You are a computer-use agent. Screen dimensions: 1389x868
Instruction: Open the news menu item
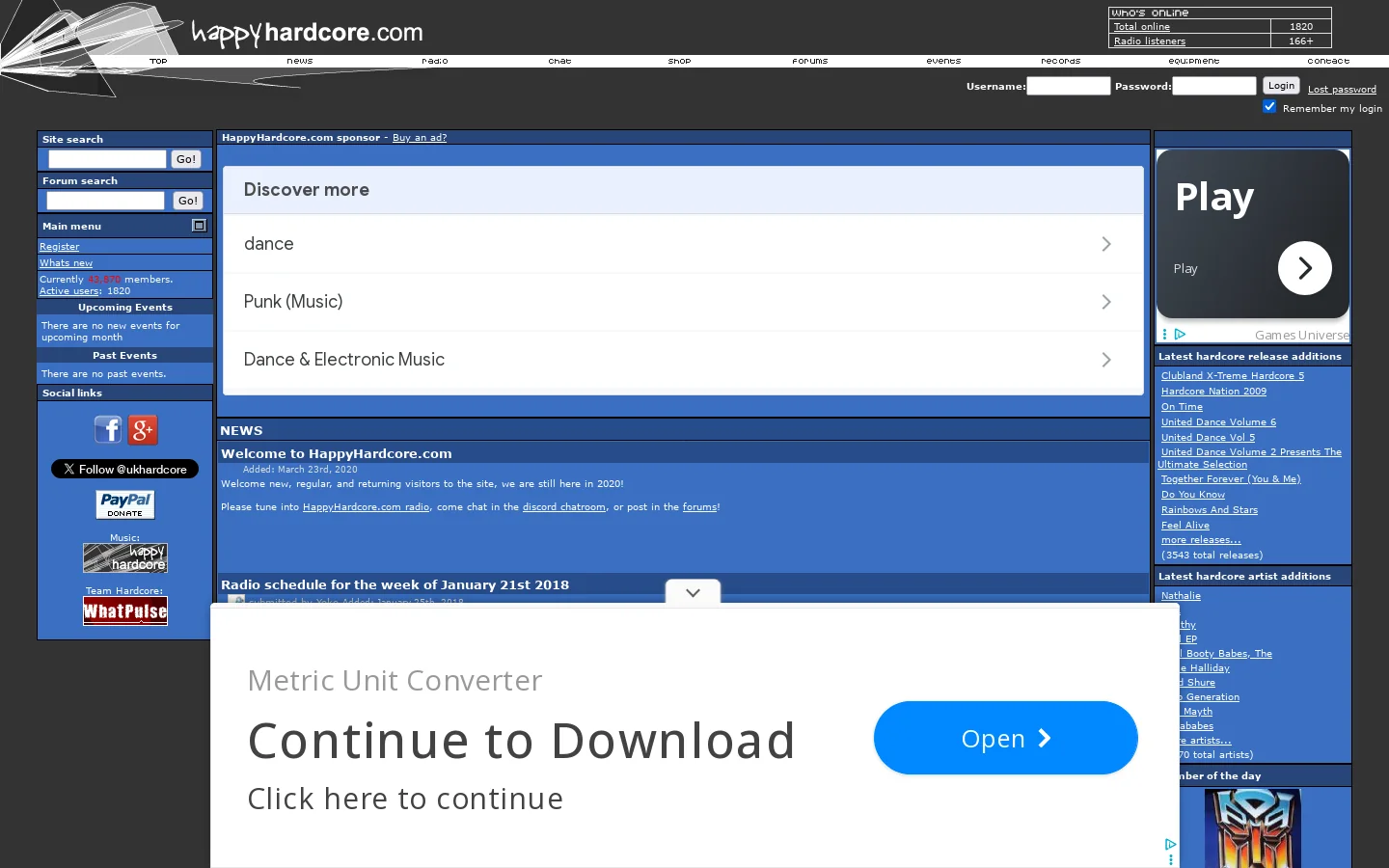[300, 61]
